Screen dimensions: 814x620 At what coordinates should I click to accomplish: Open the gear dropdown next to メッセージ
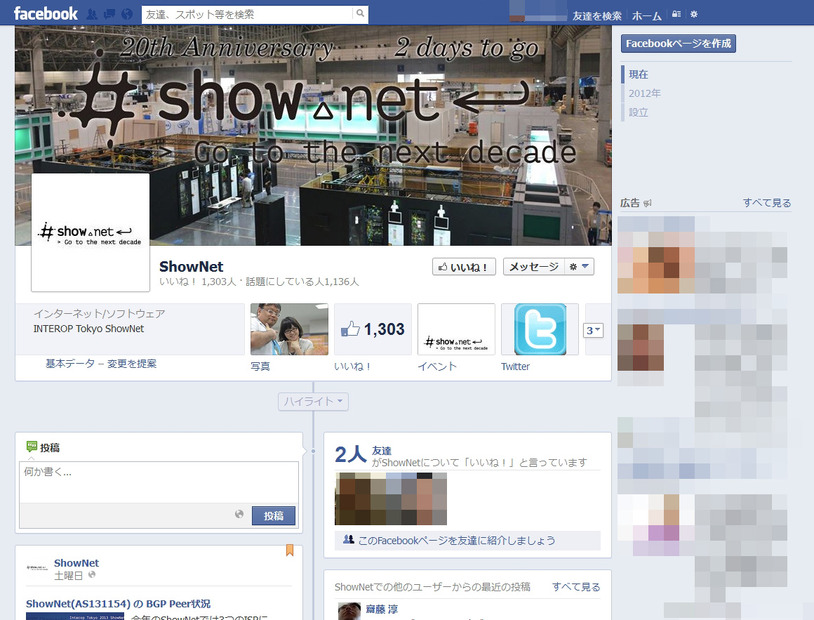[579, 267]
